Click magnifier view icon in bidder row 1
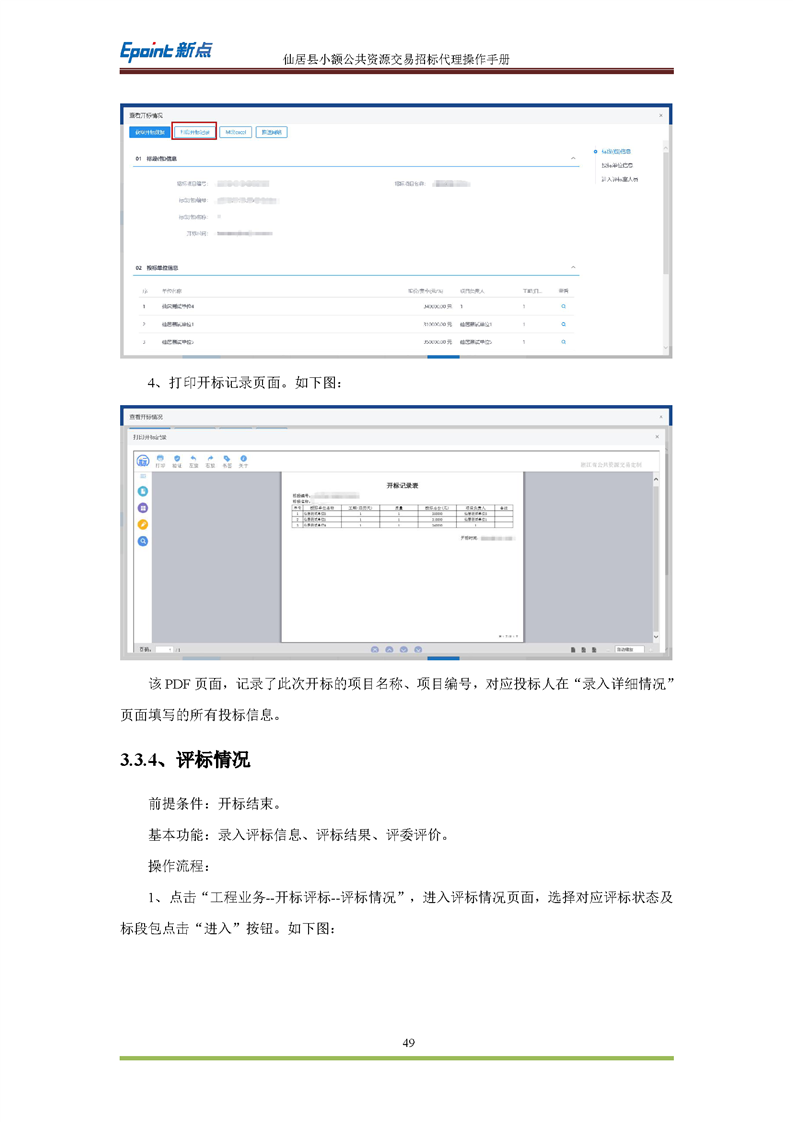793x1122 pixels. click(563, 306)
